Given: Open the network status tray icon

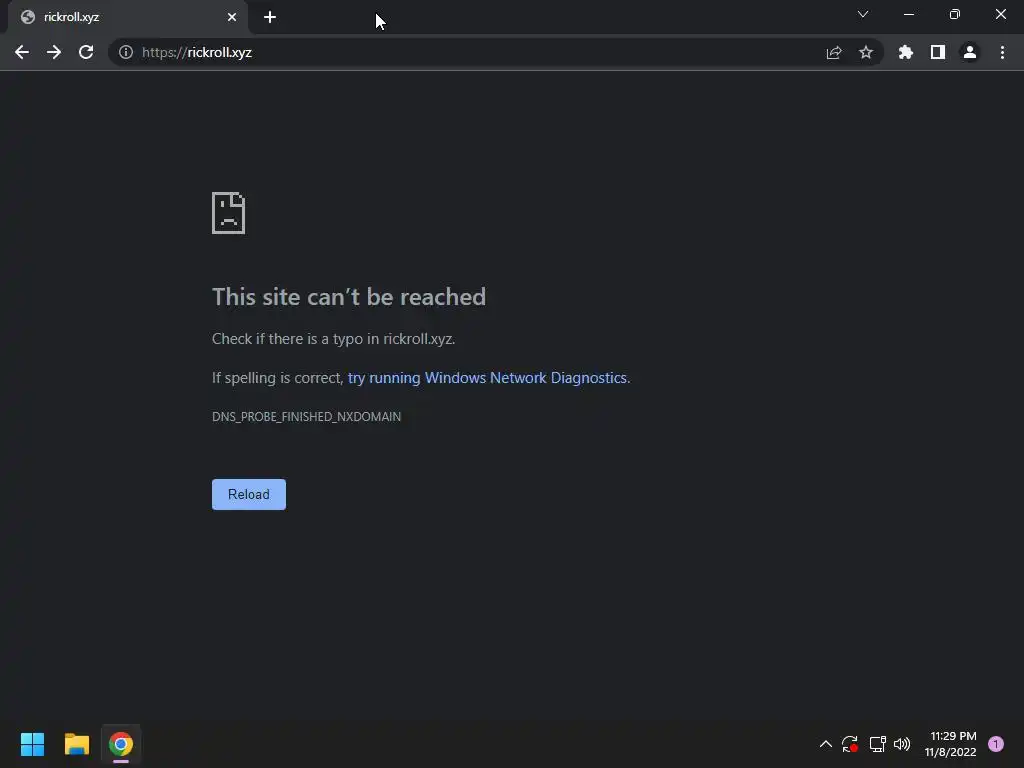Looking at the screenshot, I should pyautogui.click(x=877, y=744).
